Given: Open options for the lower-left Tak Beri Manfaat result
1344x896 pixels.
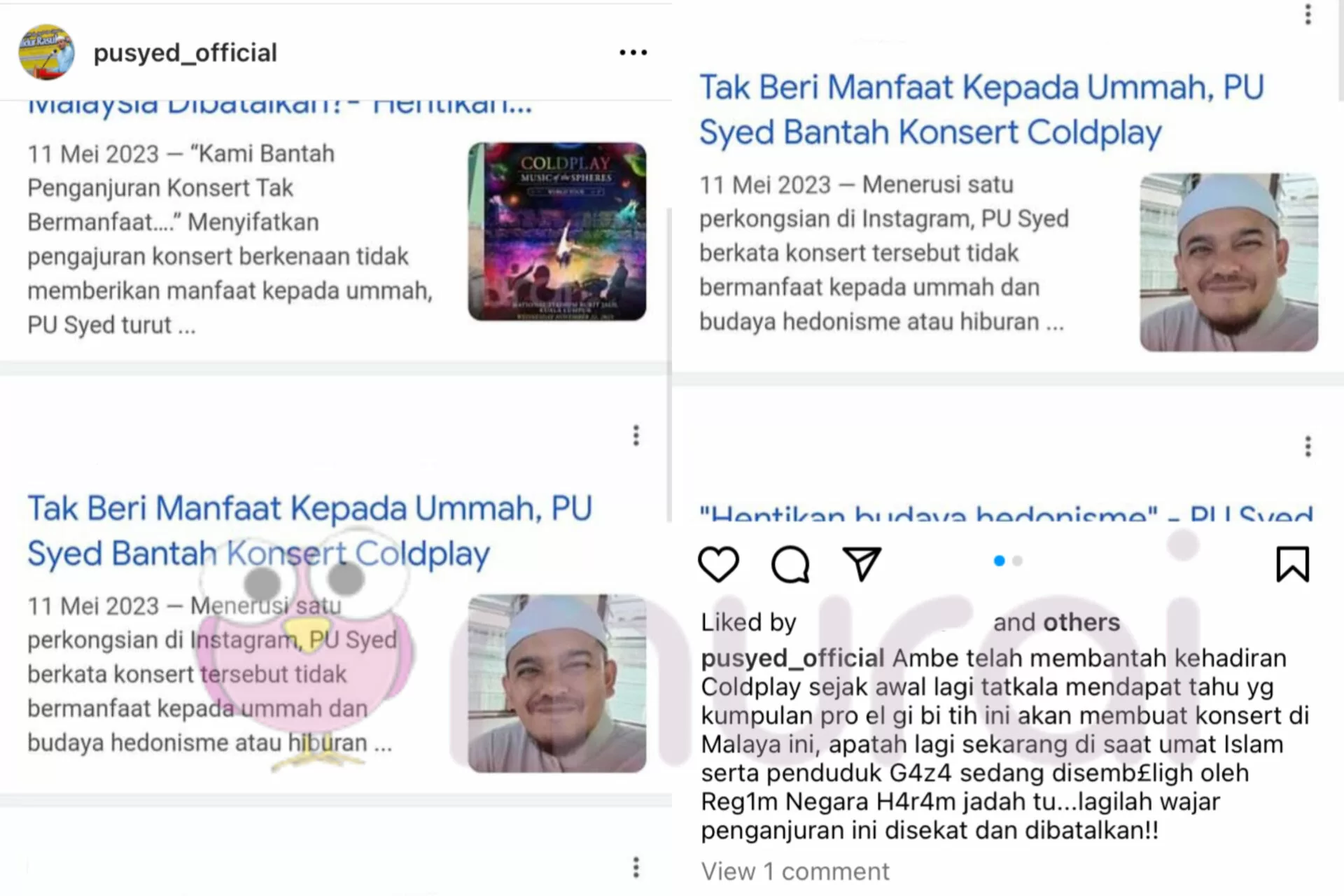Looking at the screenshot, I should click(636, 435).
